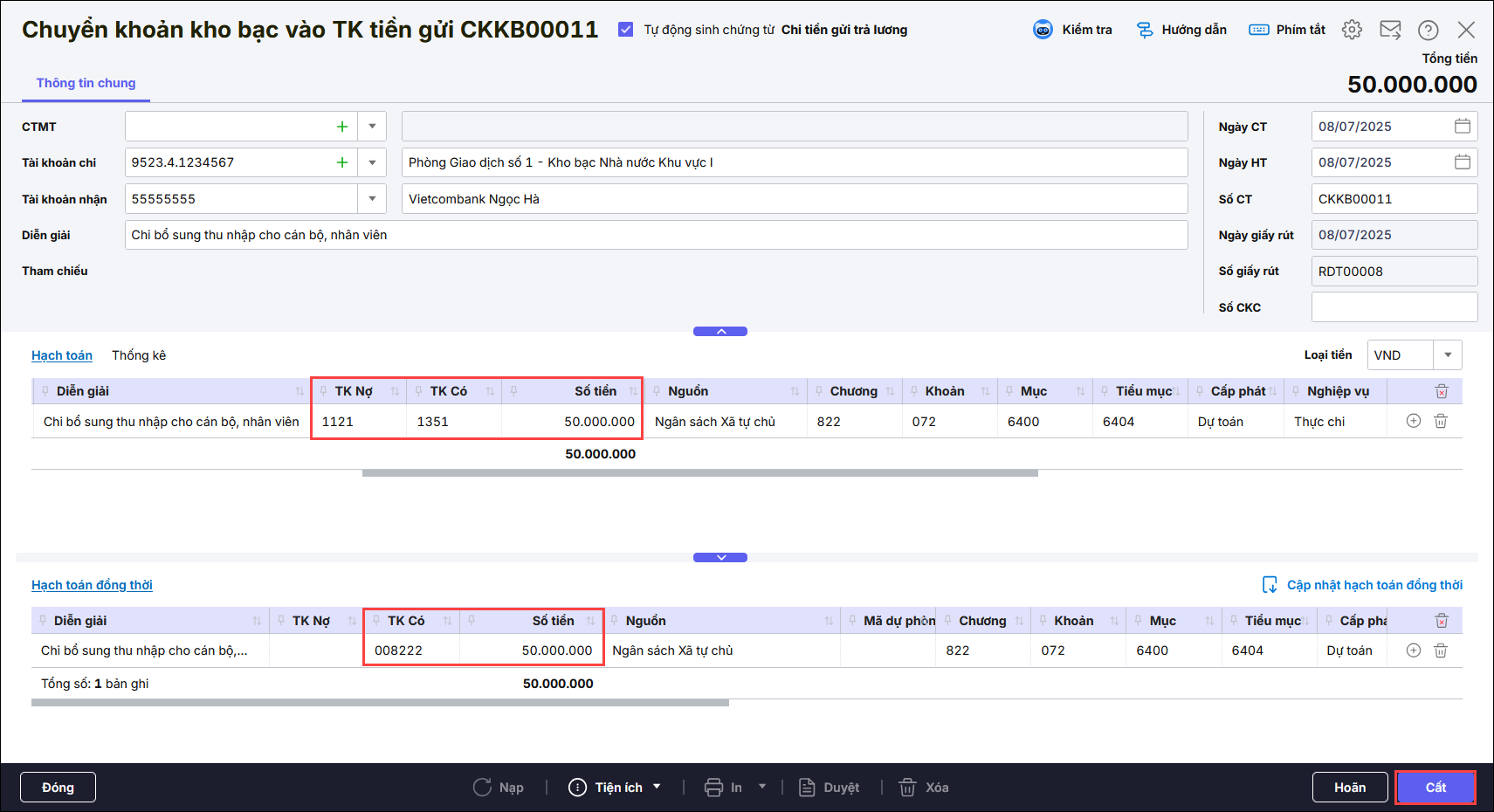This screenshot has width=1494, height=812.
Task: Open the settings gear icon
Action: (x=1352, y=30)
